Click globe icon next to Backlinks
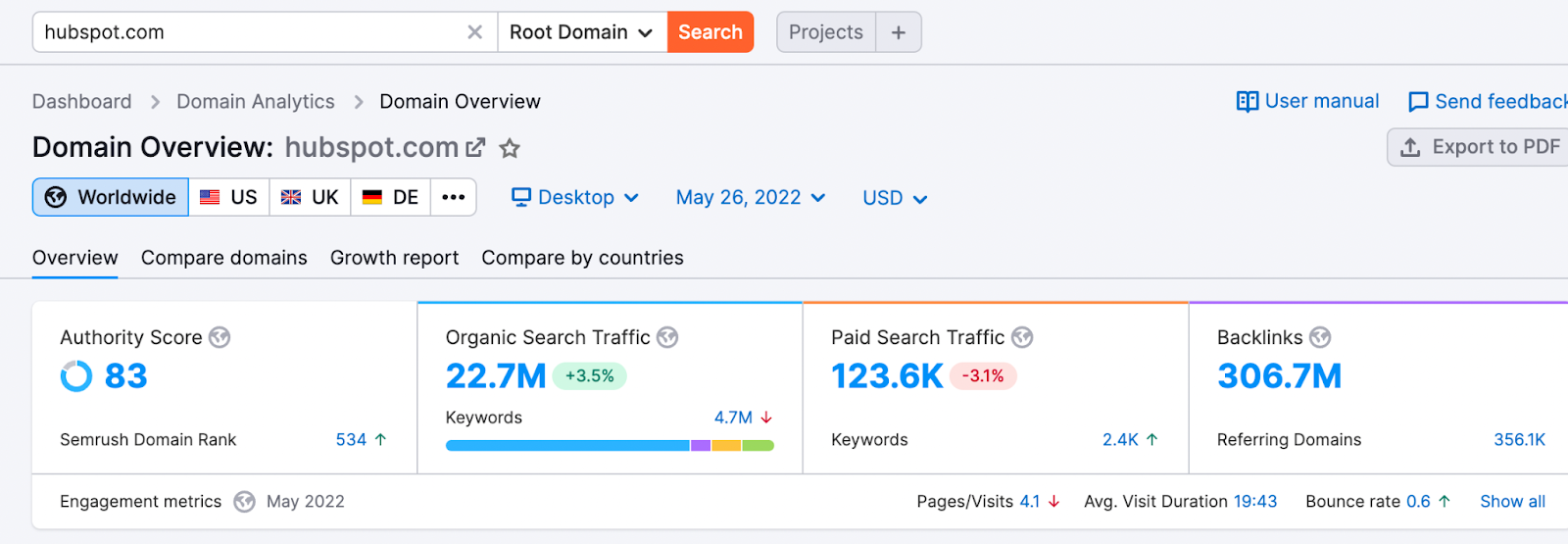Image resolution: width=1568 pixels, height=544 pixels. 1320,337
